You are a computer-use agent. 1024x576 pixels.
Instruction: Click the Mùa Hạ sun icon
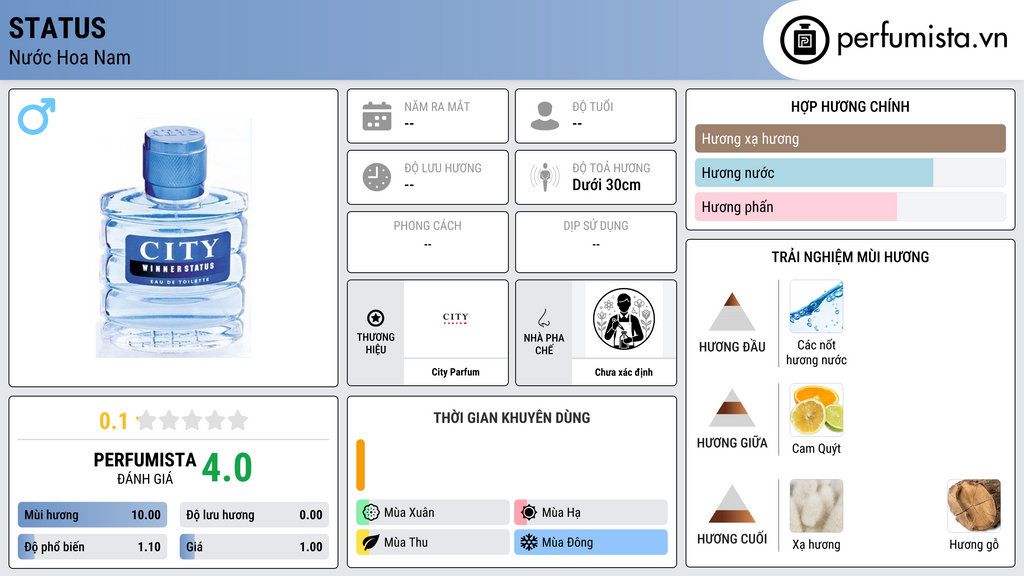528,513
